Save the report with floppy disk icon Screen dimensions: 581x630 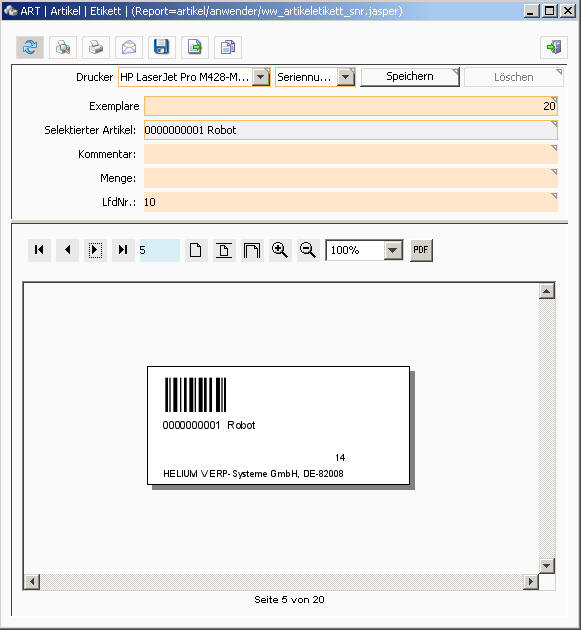[162, 47]
